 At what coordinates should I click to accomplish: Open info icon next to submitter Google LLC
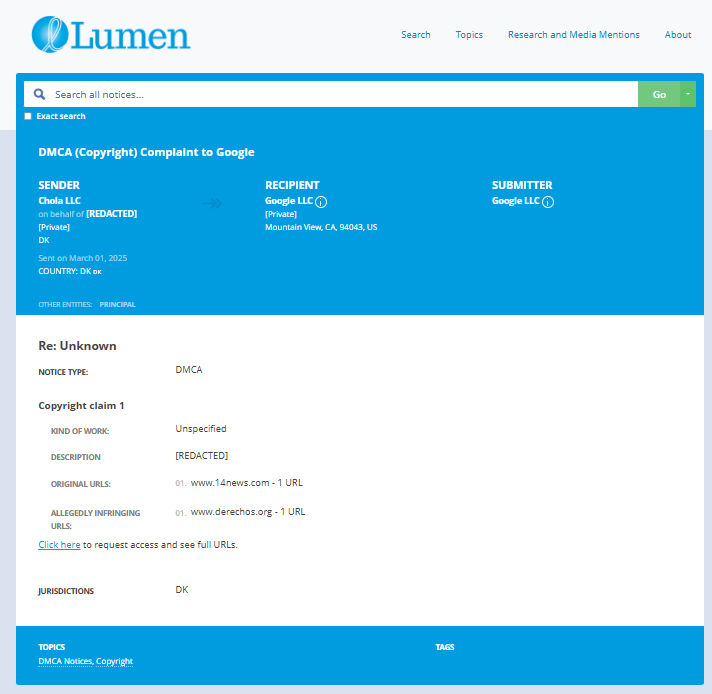point(548,202)
